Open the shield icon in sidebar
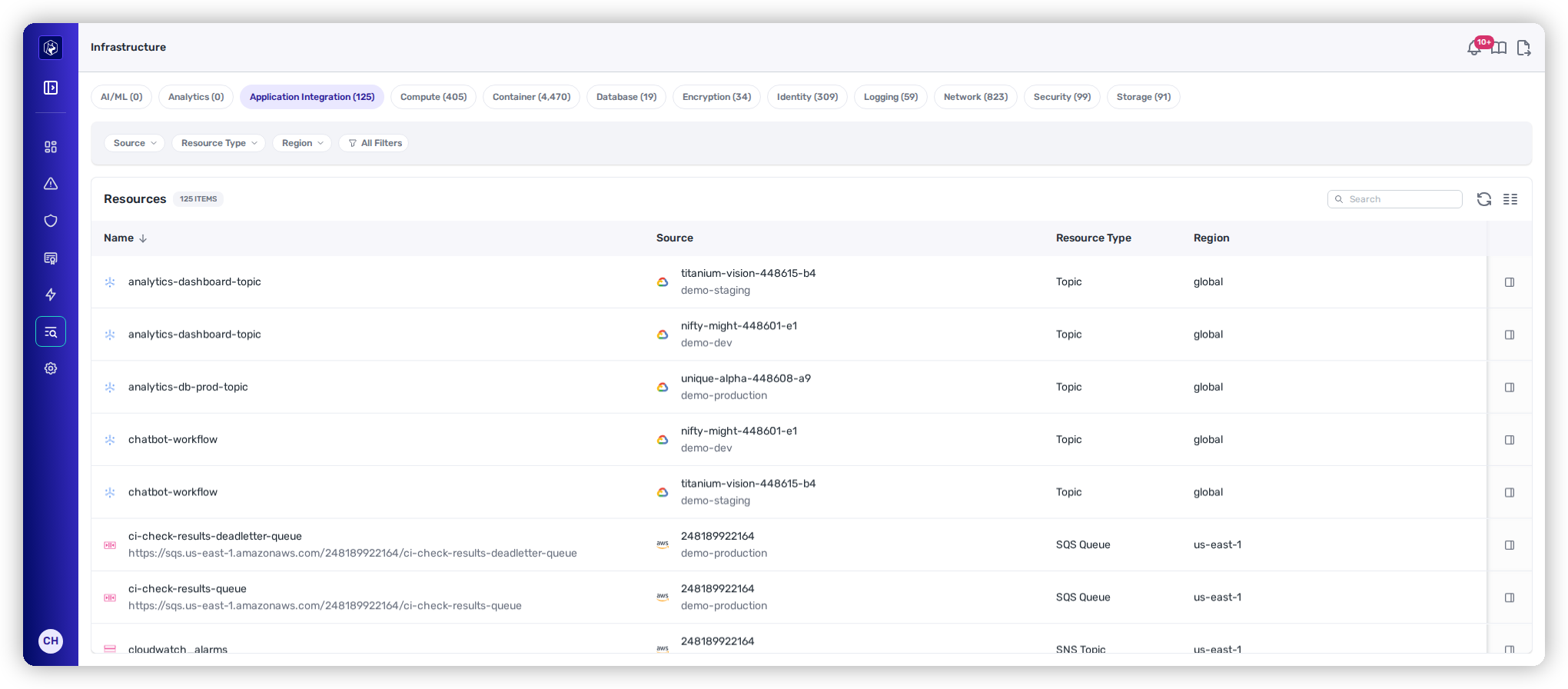Image resolution: width=1568 pixels, height=689 pixels. pyautogui.click(x=51, y=221)
